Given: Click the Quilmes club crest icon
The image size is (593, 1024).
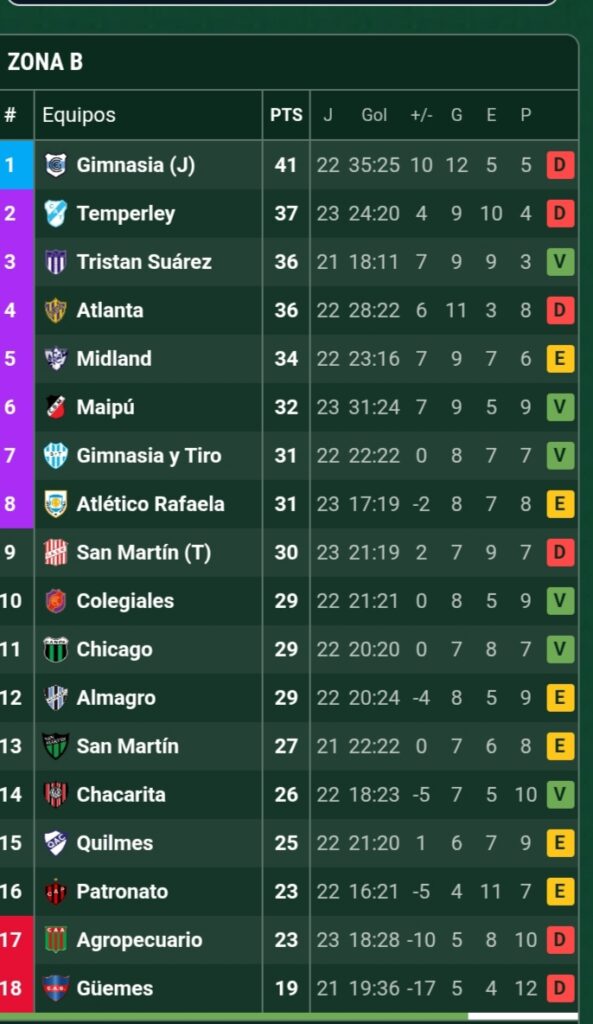Looking at the screenshot, I should pos(56,842).
